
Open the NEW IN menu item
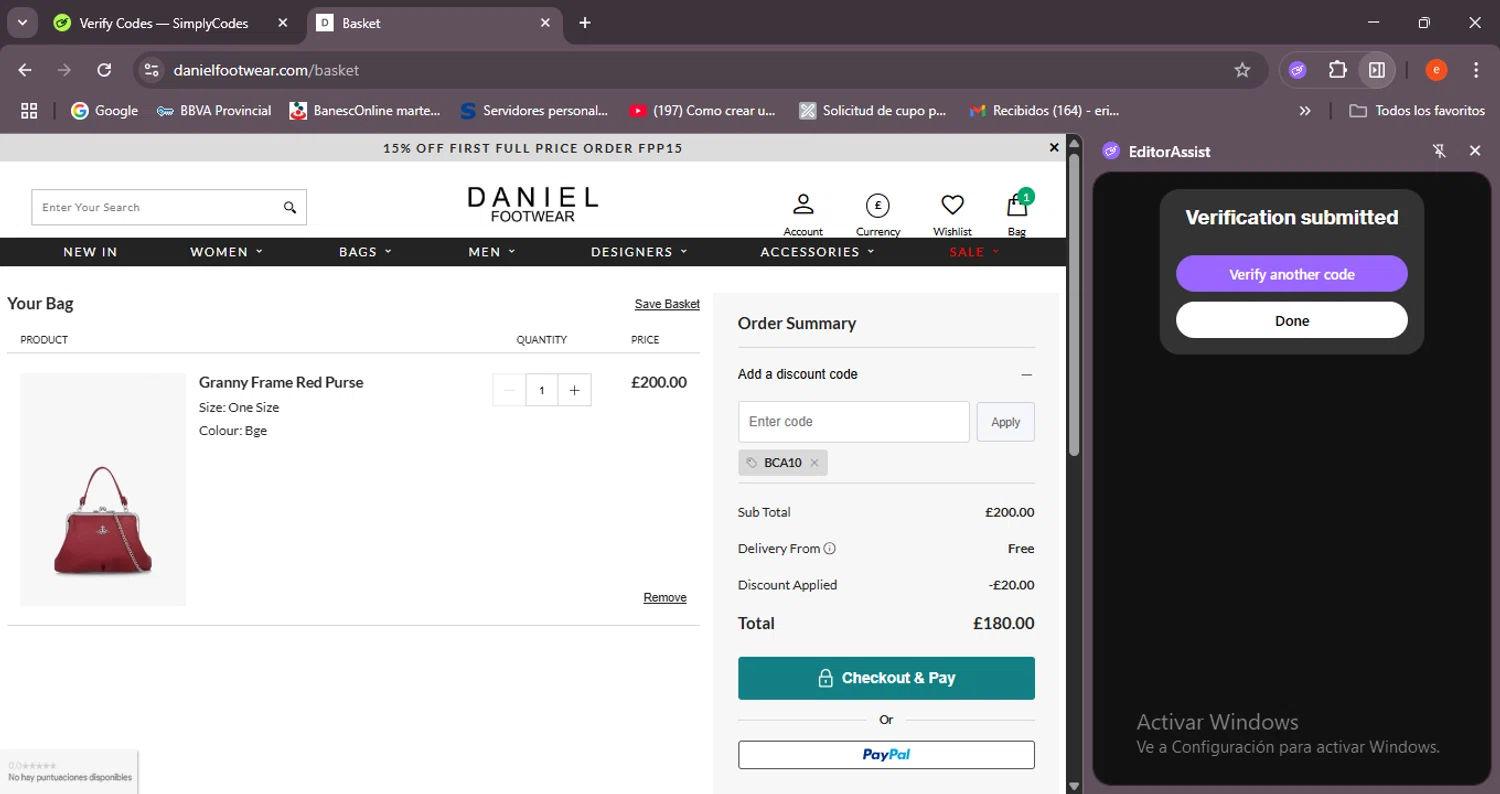click(x=90, y=252)
